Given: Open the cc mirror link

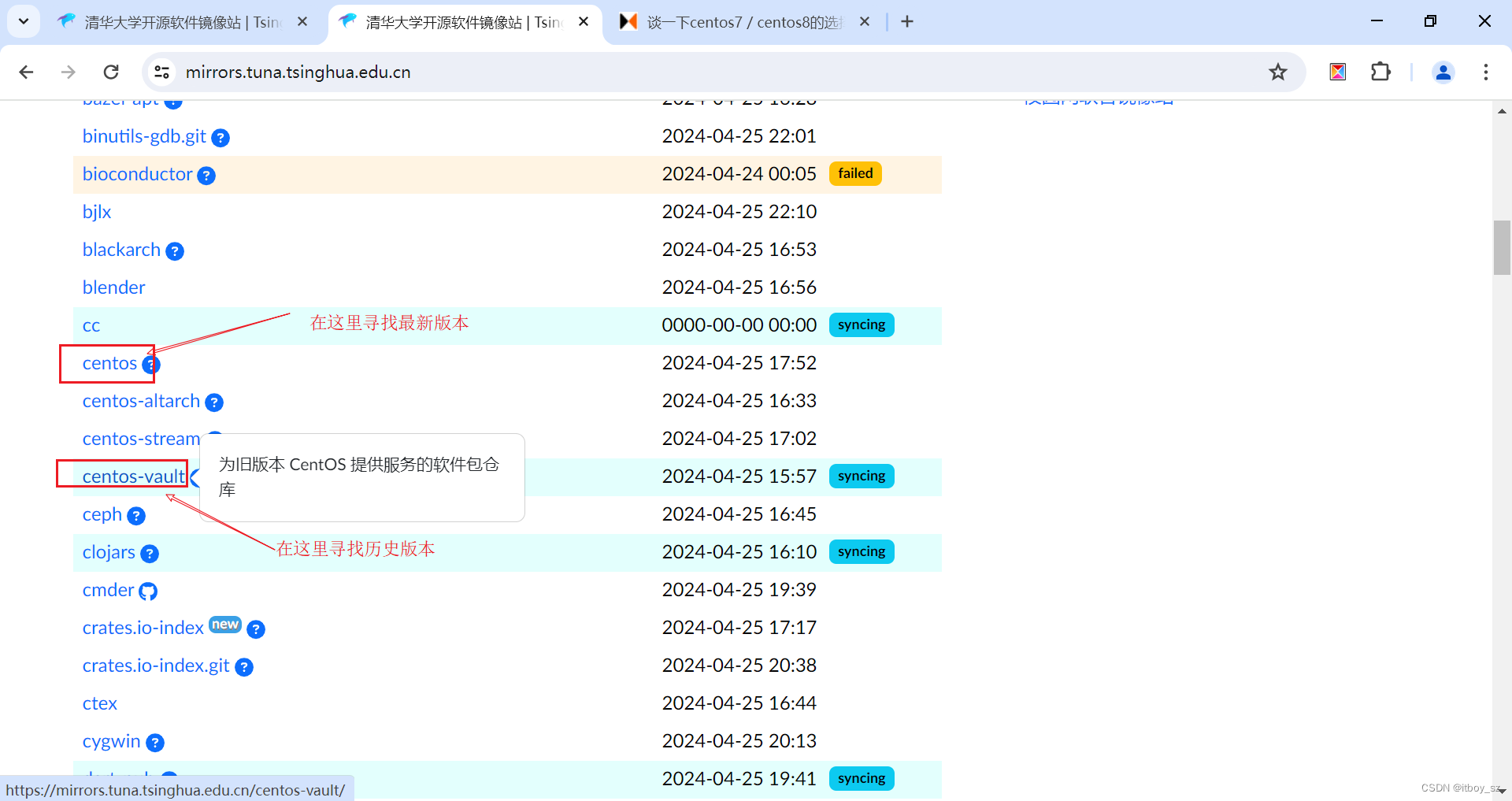Looking at the screenshot, I should click(91, 325).
